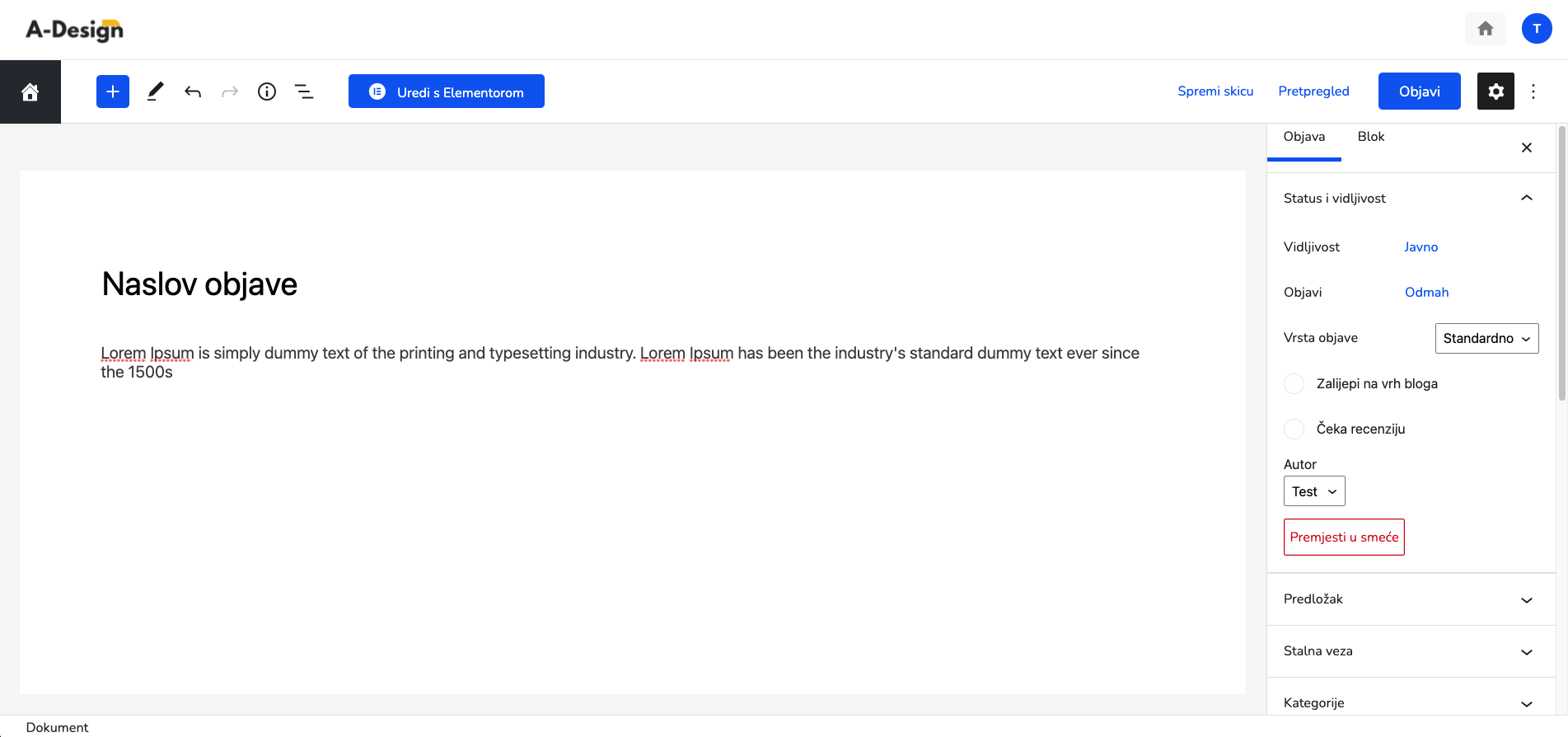Click the Objavi publish button

1420,92
